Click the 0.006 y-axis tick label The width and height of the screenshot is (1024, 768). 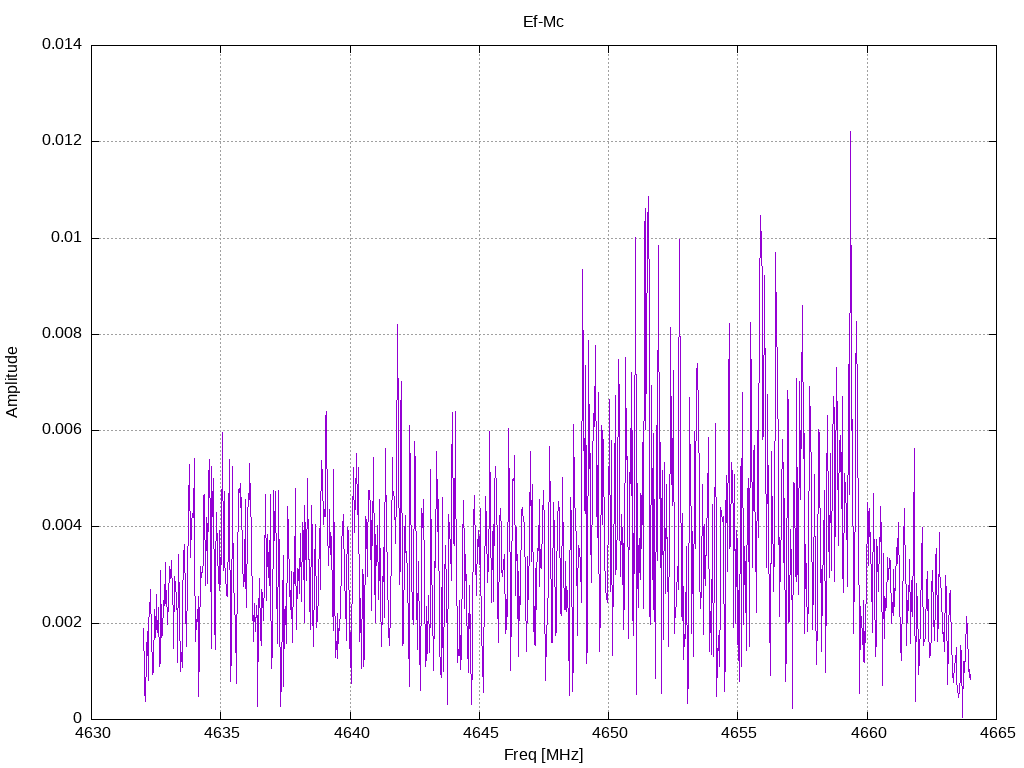tap(62, 430)
